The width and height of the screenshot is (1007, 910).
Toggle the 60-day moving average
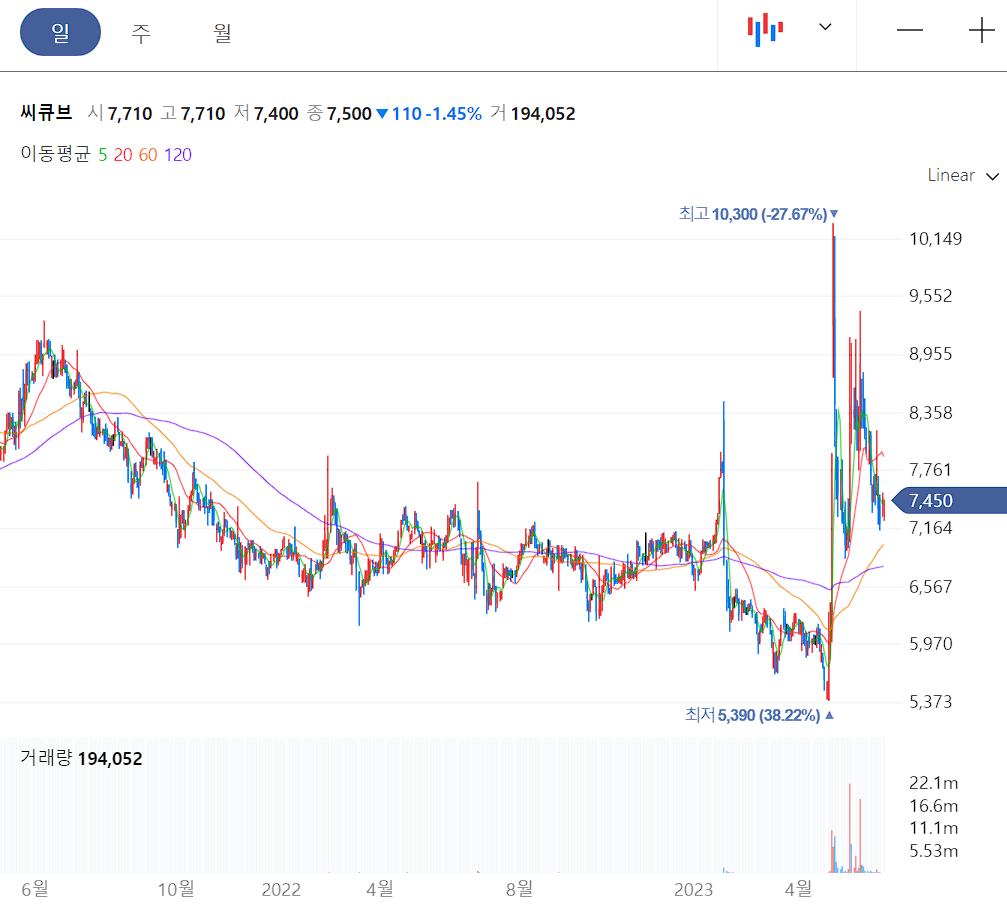(148, 155)
